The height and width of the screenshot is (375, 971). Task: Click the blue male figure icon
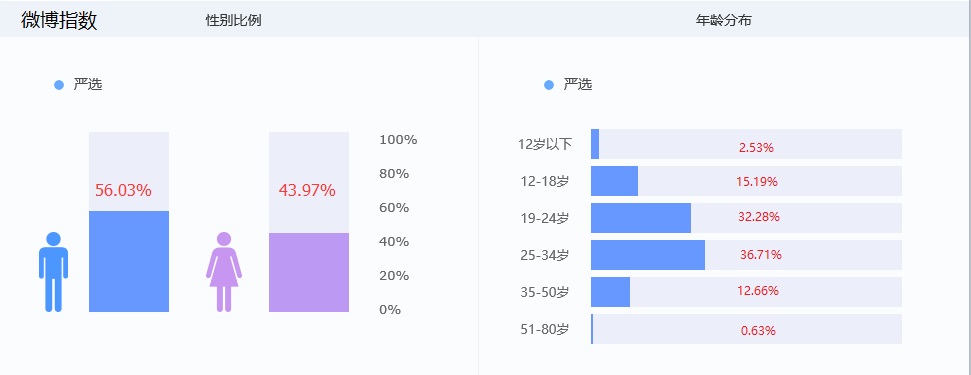(53, 272)
